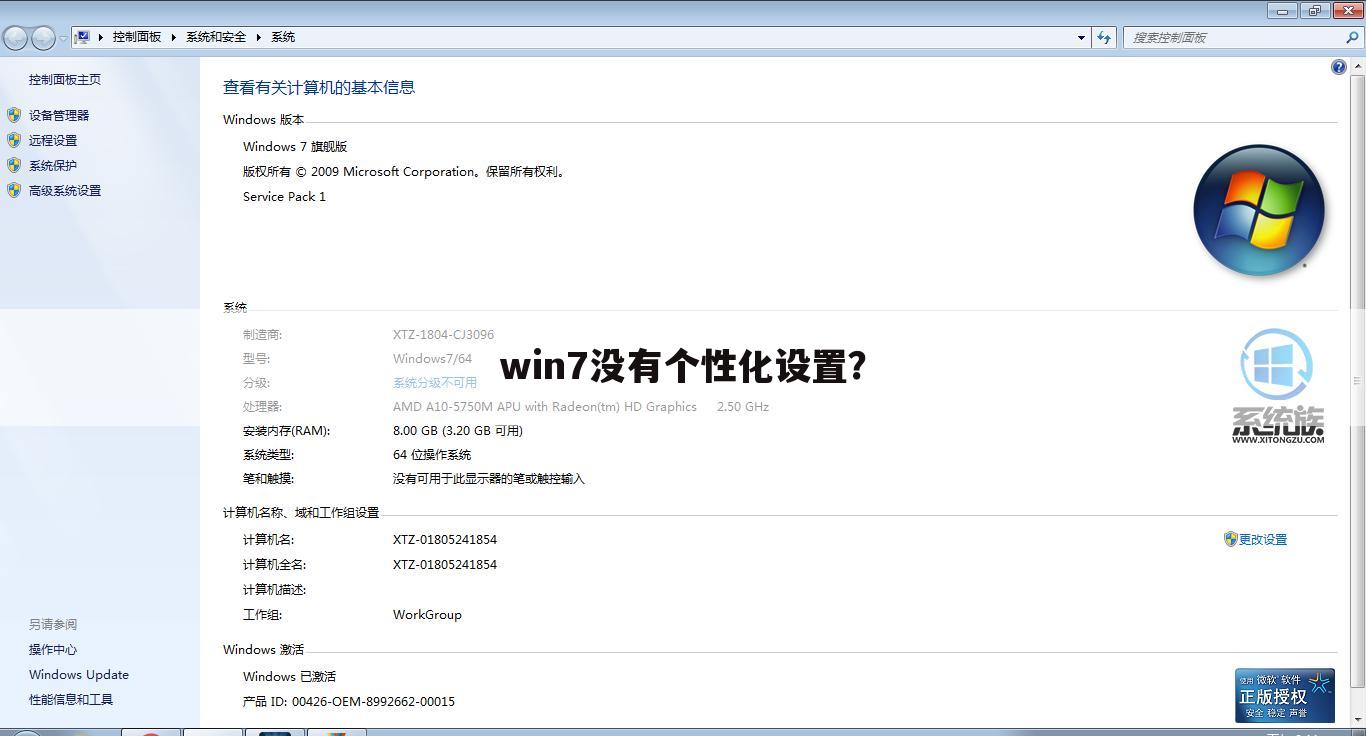Open Windows Update link in sidebar

click(x=79, y=675)
